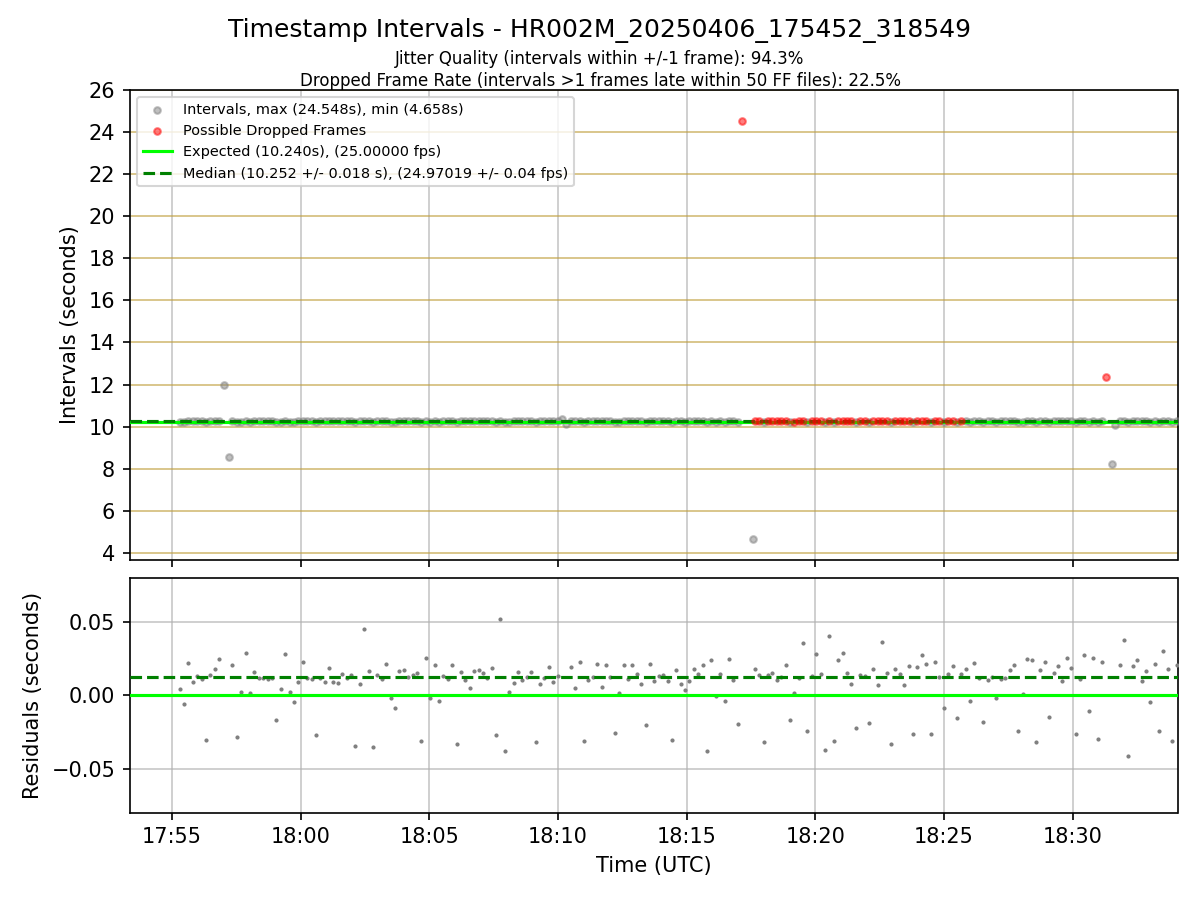The height and width of the screenshot is (900, 1200).
Task: Click the red outlier point near 24.5 seconds
Action: point(742,121)
